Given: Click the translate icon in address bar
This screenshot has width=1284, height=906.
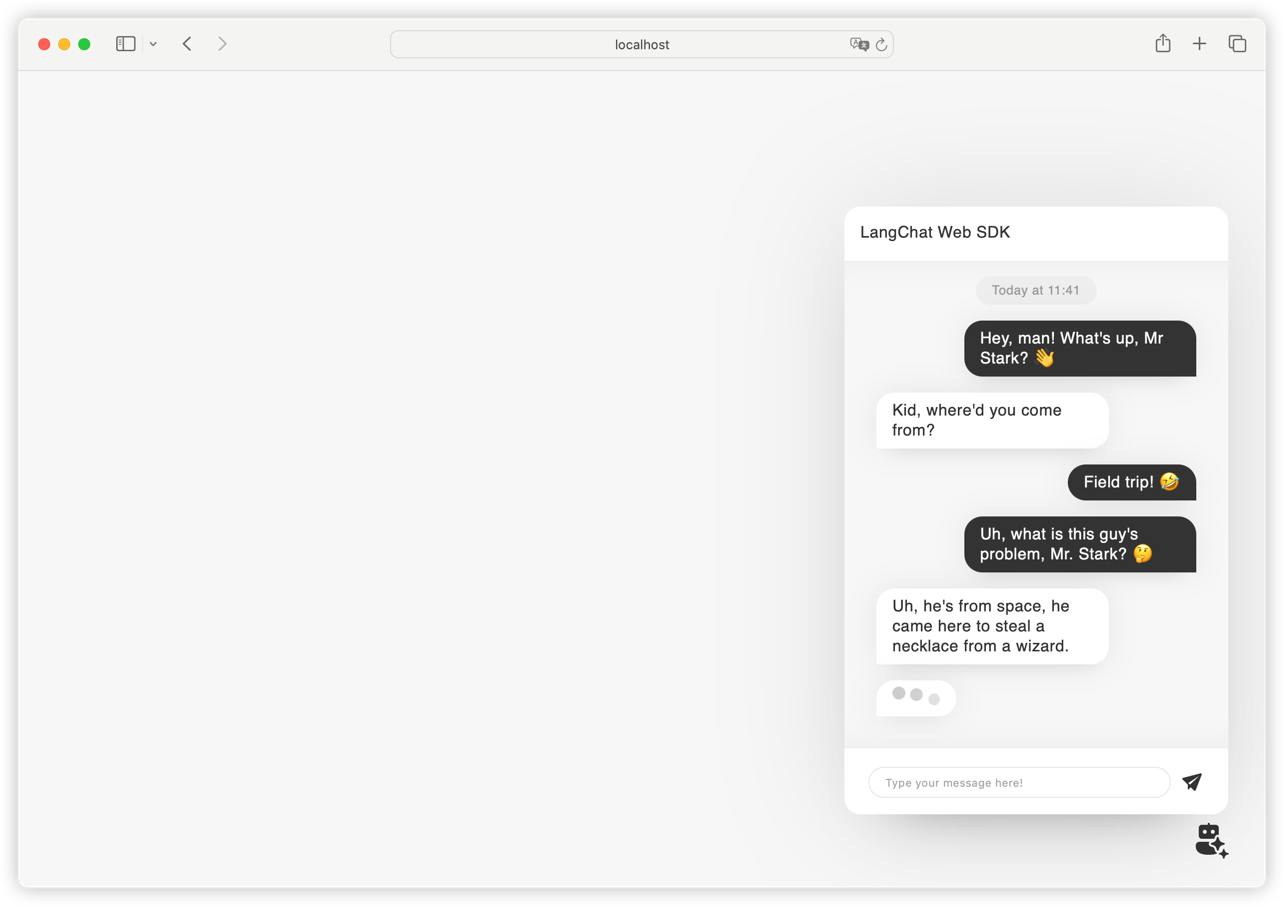Looking at the screenshot, I should (858, 44).
